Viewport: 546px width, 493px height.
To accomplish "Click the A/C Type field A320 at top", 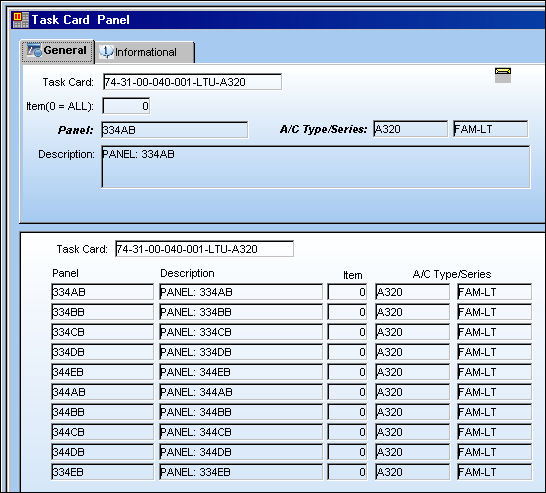I will click(x=410, y=129).
